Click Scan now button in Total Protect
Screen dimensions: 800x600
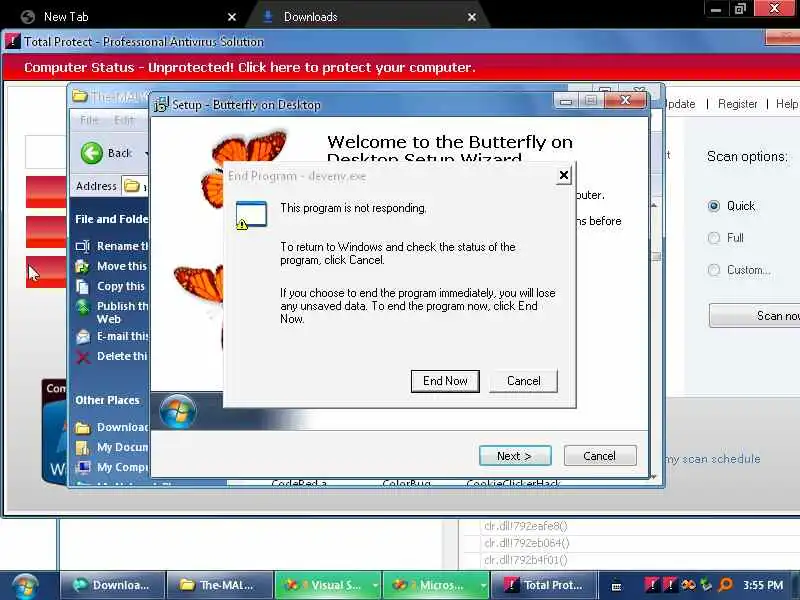pos(755,316)
